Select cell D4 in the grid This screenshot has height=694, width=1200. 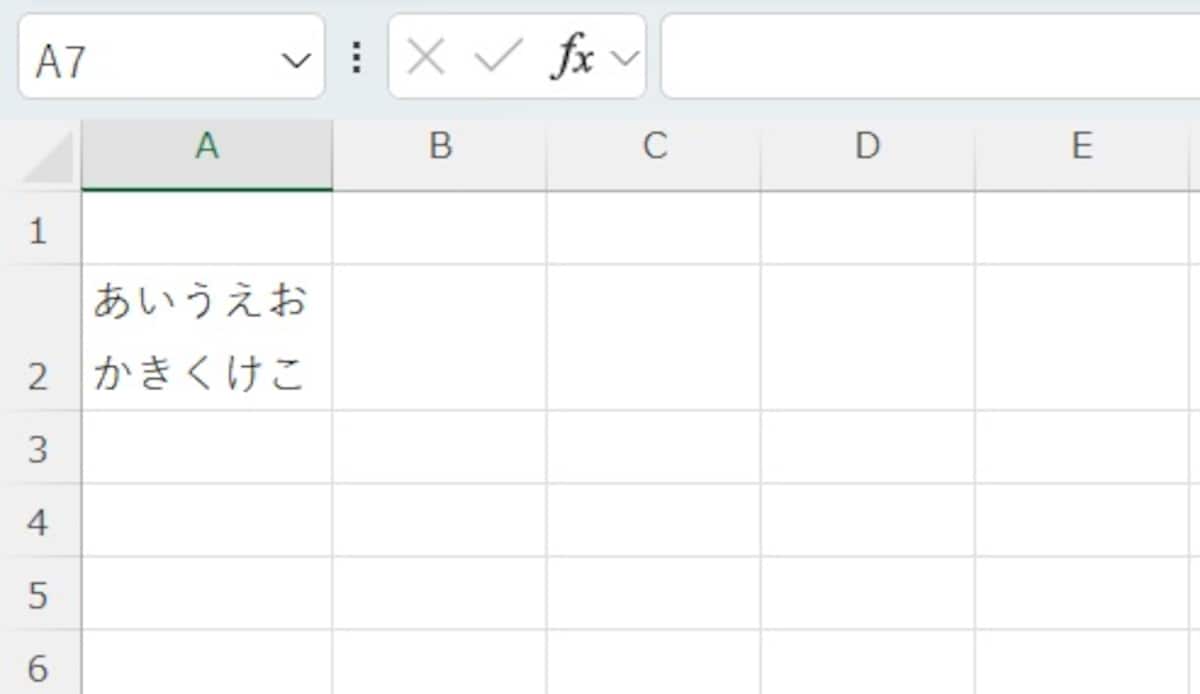pyautogui.click(x=867, y=521)
